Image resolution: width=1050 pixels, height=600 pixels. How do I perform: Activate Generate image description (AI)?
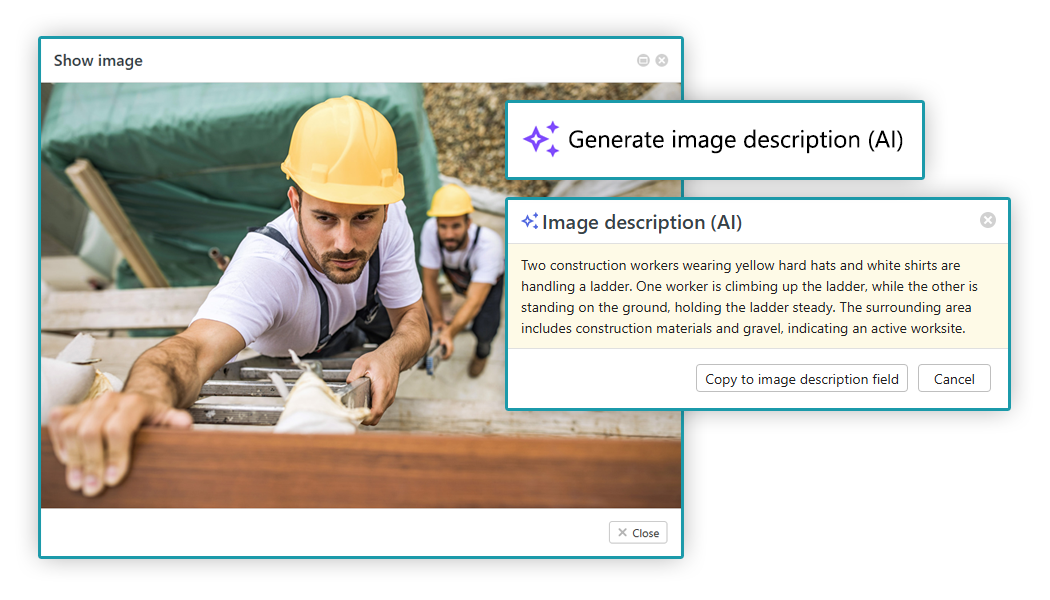pos(714,139)
